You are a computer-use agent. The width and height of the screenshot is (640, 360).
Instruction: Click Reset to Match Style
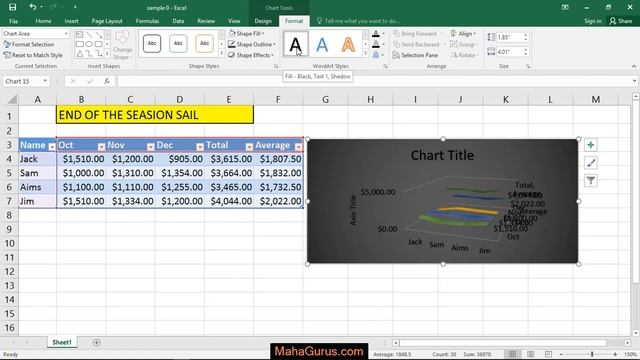tap(33, 55)
